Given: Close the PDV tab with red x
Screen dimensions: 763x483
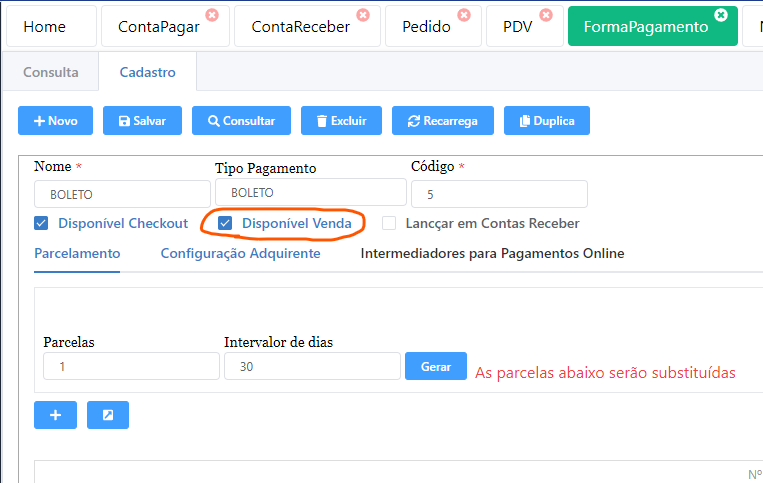Looking at the screenshot, I should (x=546, y=15).
